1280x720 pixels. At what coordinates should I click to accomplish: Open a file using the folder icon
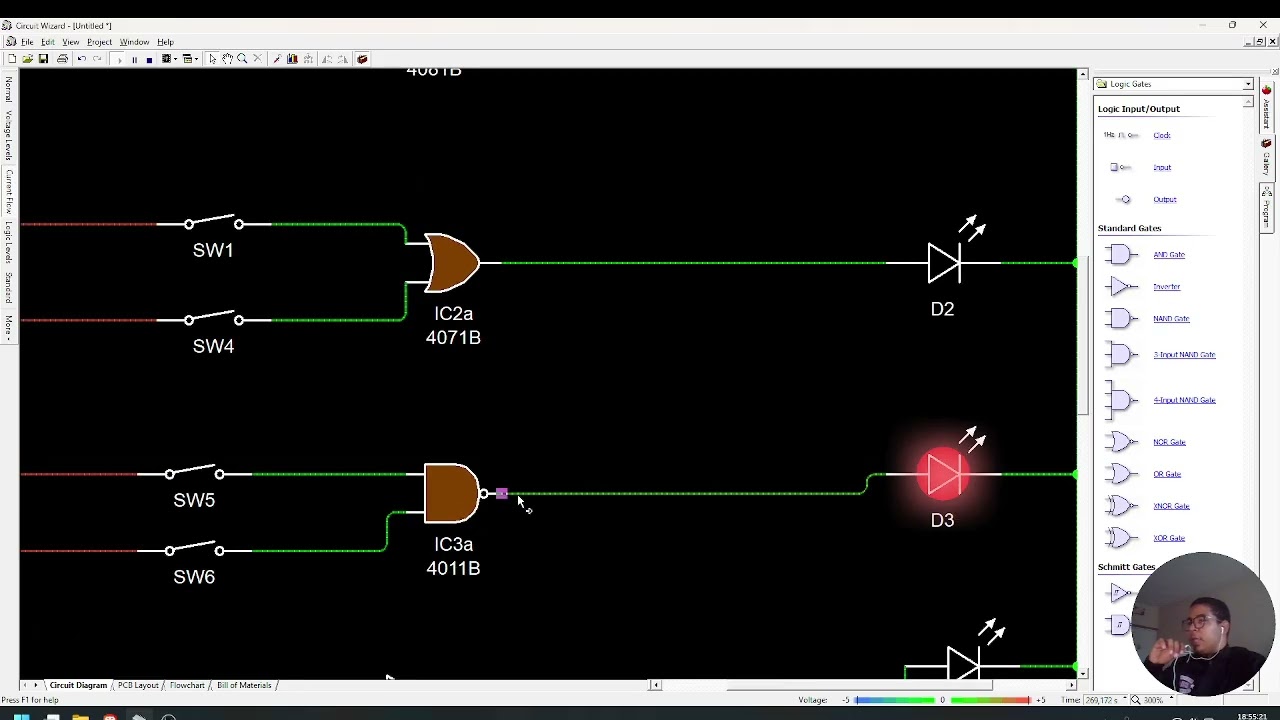pos(27,59)
